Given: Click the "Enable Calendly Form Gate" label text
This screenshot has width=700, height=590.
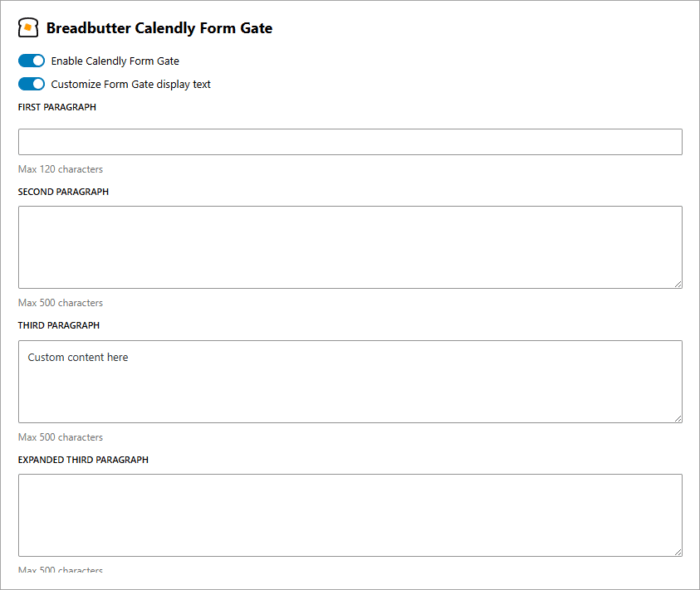Looking at the screenshot, I should point(115,61).
